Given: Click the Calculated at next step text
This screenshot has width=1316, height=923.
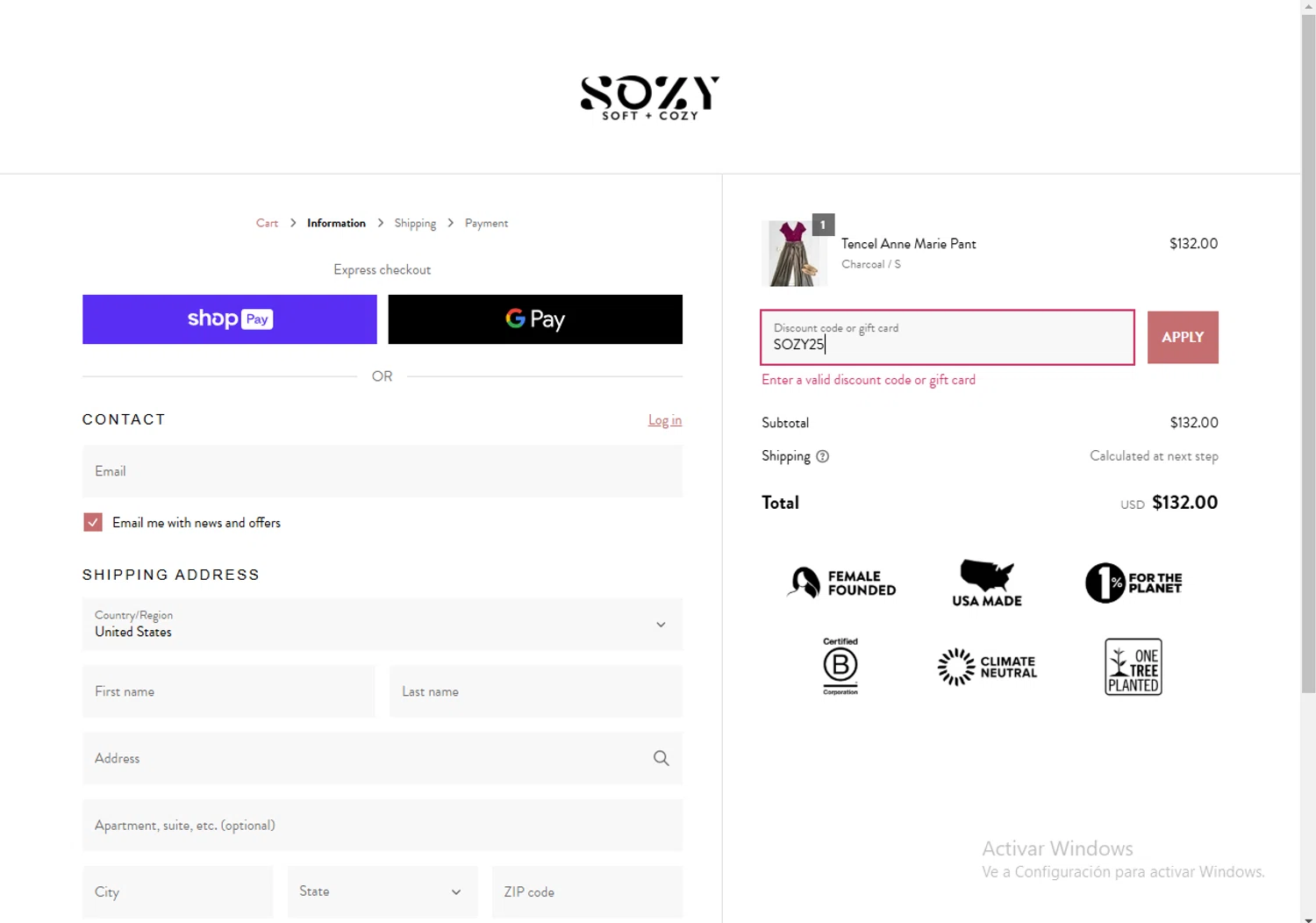Looking at the screenshot, I should click(x=1154, y=456).
